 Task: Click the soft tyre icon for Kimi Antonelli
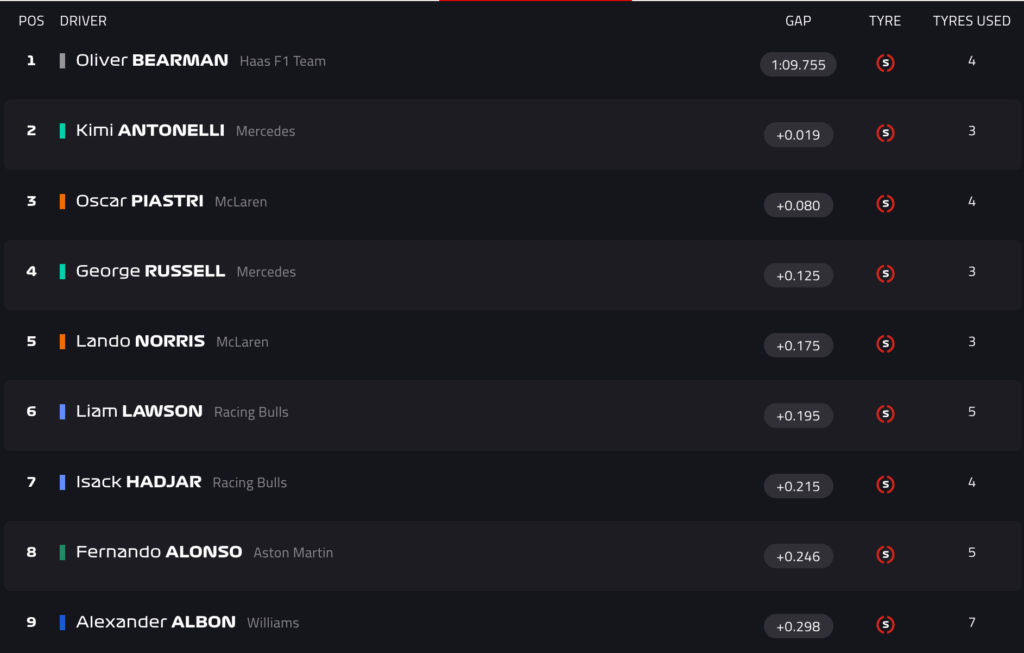click(885, 133)
